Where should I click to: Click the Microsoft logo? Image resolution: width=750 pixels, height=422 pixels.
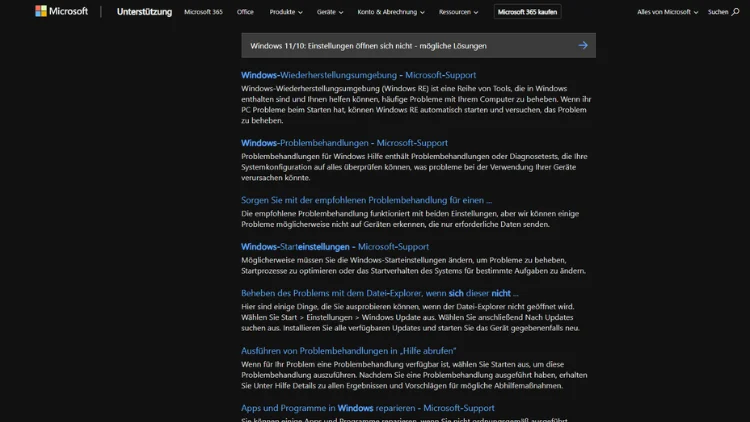[62, 11]
